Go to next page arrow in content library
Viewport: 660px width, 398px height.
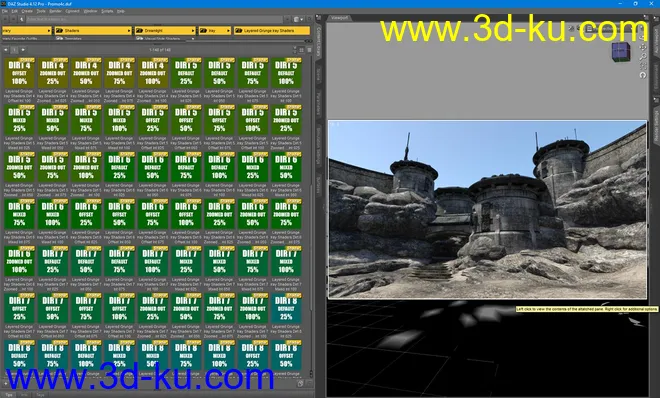(x=23, y=50)
